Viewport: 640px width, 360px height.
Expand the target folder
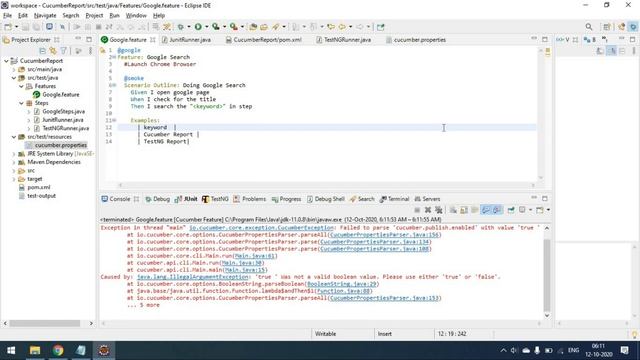[x=14, y=179]
